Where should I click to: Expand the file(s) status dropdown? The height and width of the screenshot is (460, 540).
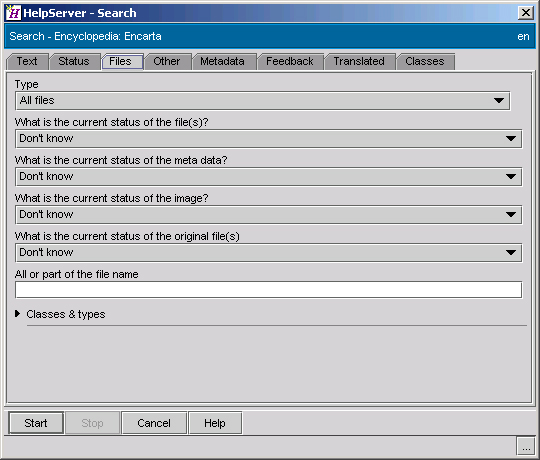pos(269,139)
